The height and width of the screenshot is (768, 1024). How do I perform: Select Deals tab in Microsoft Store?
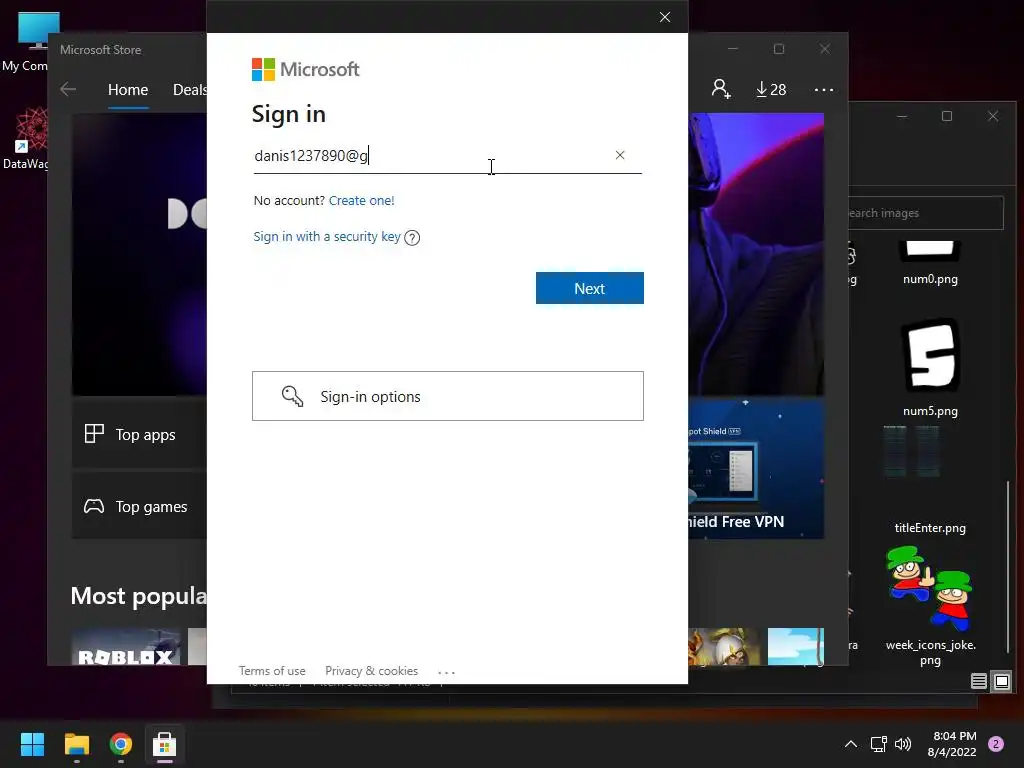coord(189,89)
